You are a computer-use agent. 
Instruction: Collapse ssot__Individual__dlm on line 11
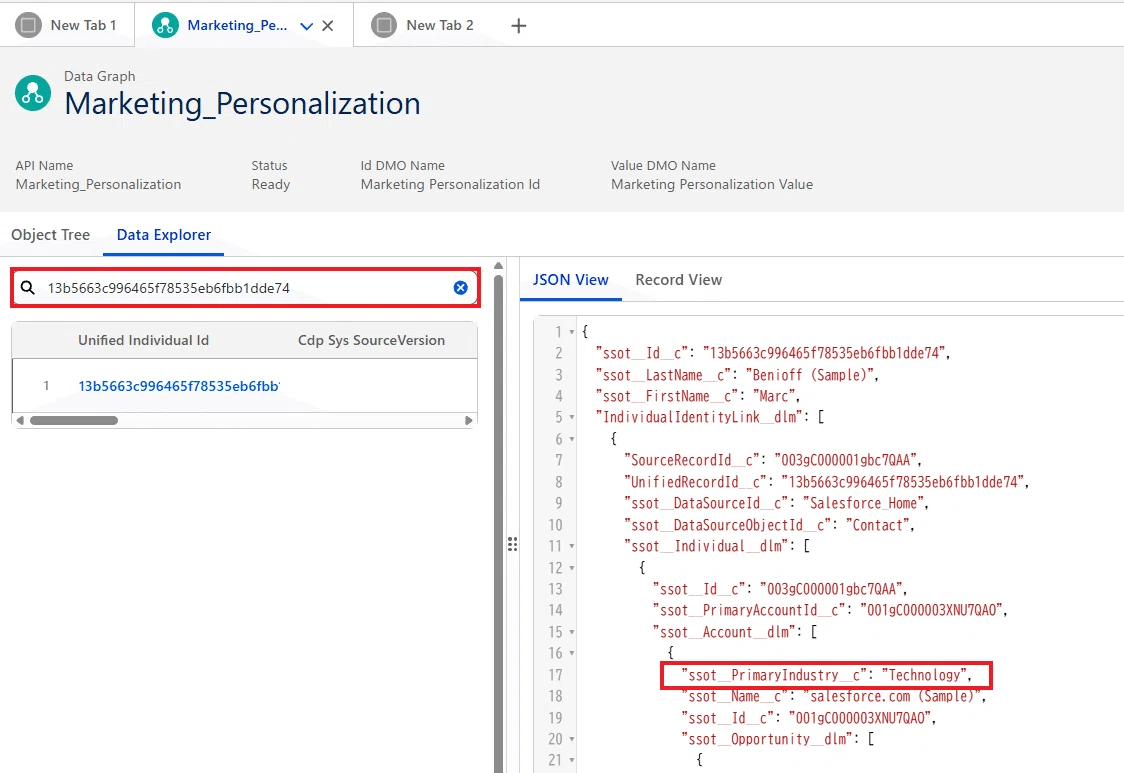click(571, 546)
